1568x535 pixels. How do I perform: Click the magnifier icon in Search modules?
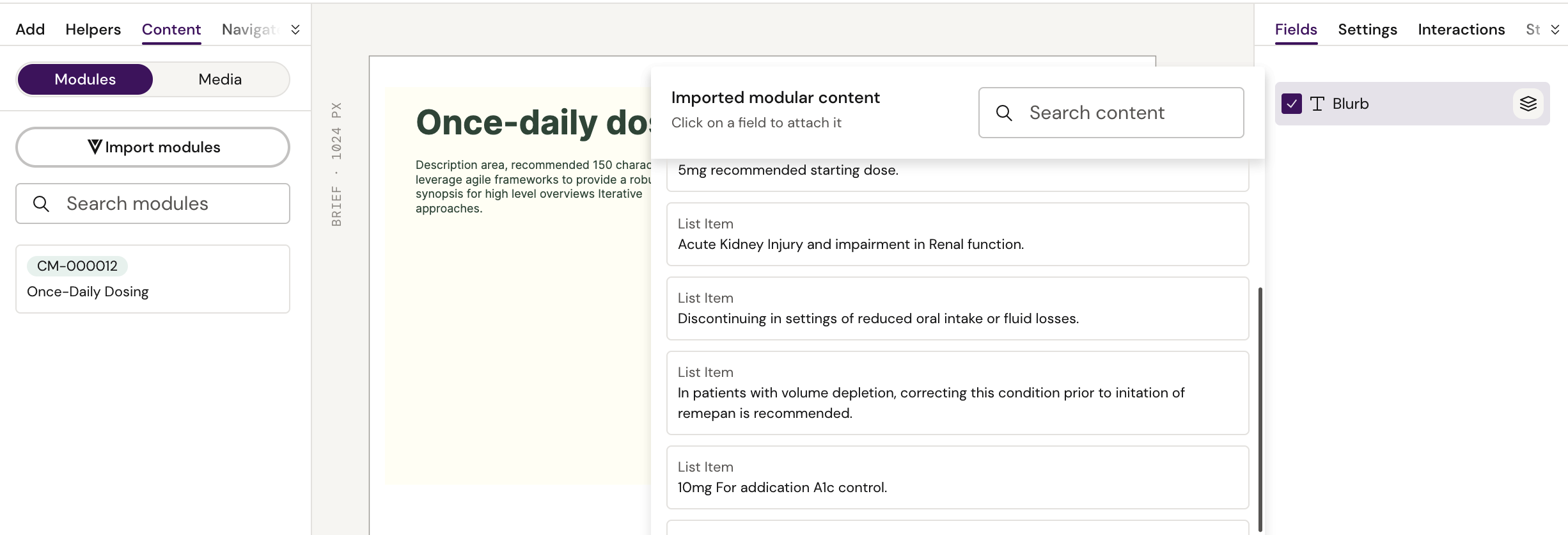tap(41, 204)
